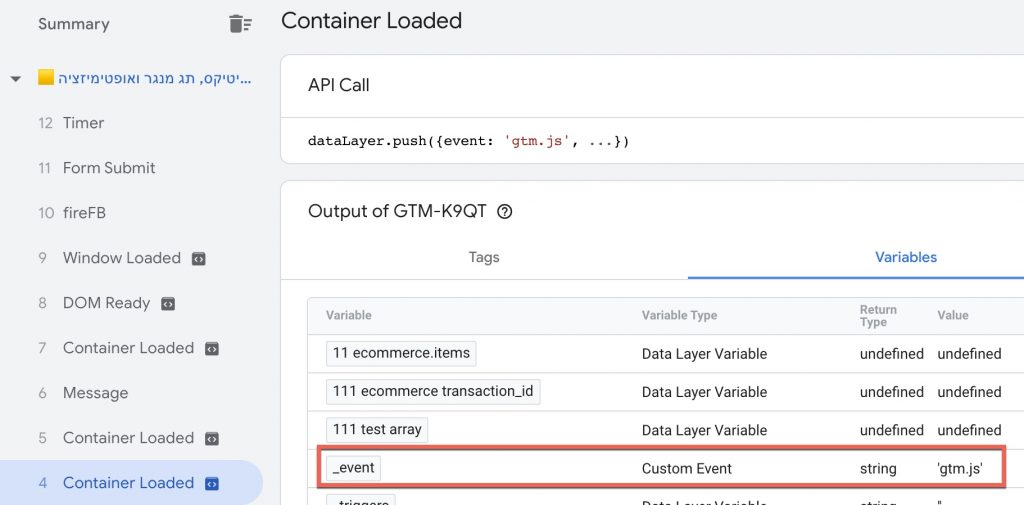Screen dimensions: 1024x505
Task: Click the _event variable chip
Action: click(x=353, y=468)
